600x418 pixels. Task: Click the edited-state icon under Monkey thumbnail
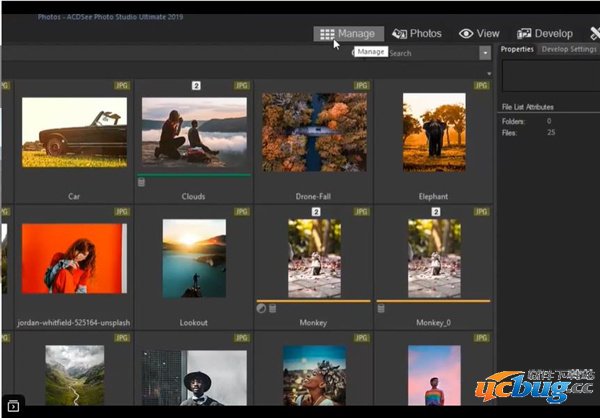click(261, 308)
